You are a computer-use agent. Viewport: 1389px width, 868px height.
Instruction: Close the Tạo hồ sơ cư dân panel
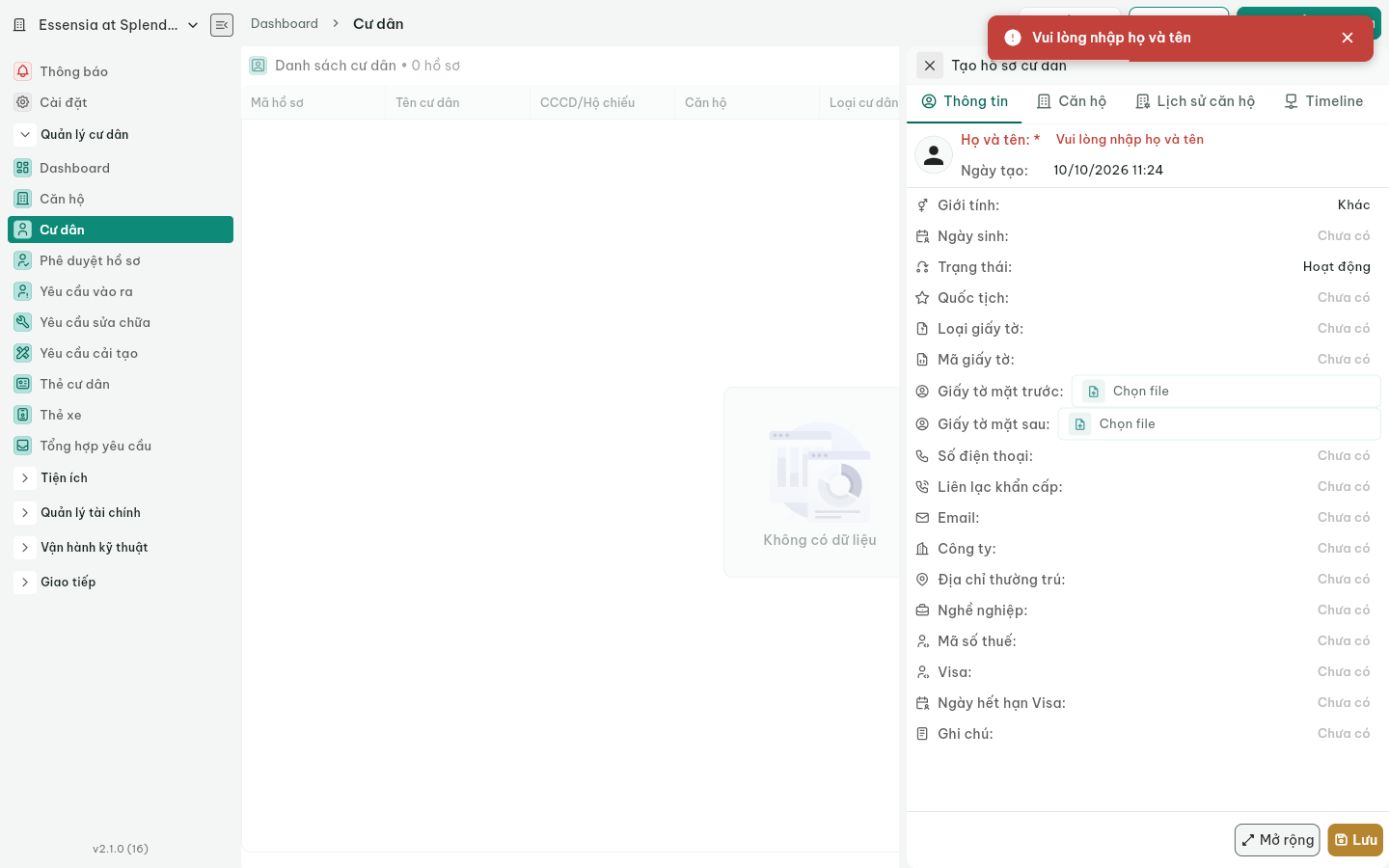(930, 66)
